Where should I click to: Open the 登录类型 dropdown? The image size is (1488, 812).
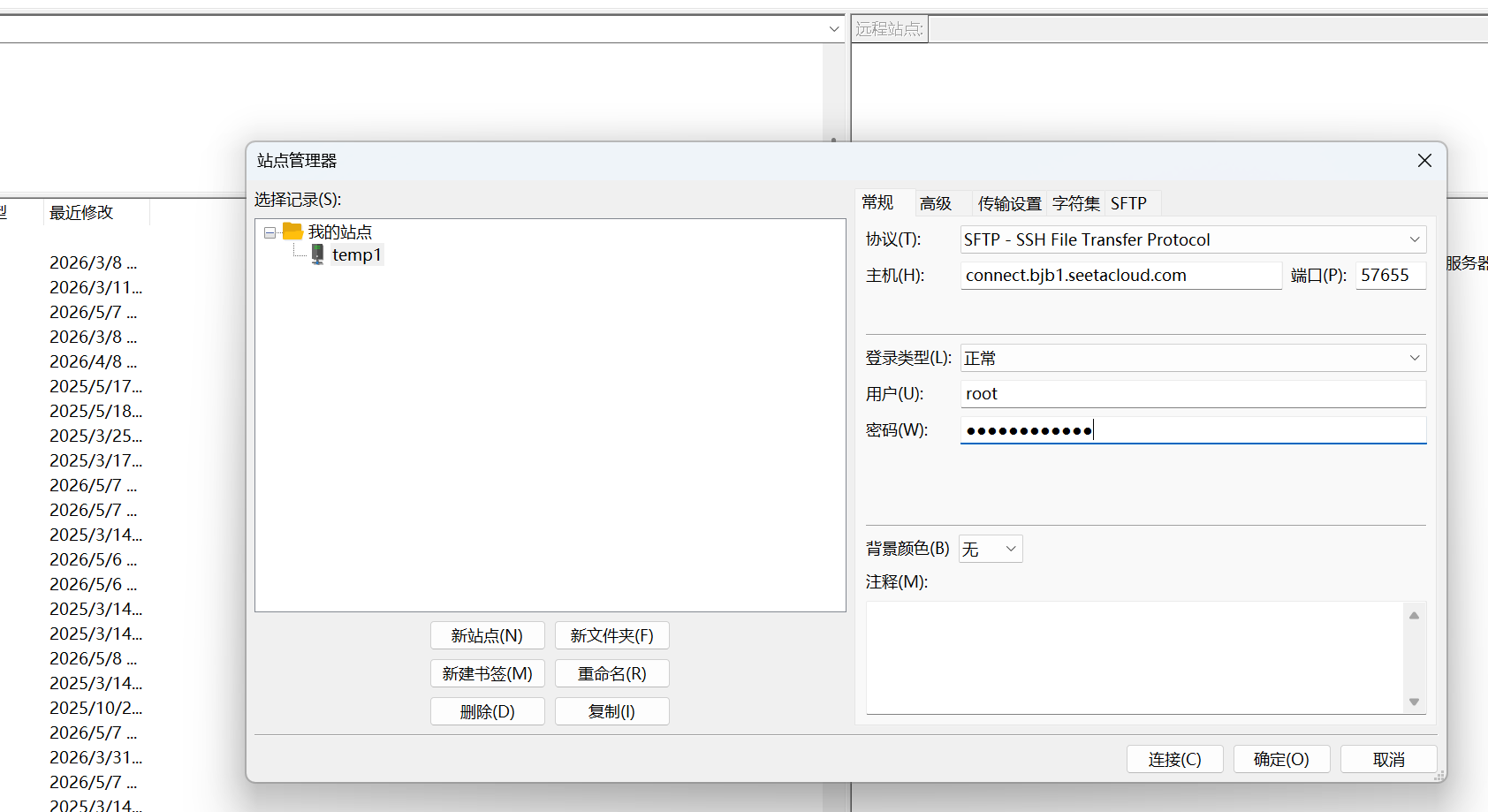pos(1194,358)
